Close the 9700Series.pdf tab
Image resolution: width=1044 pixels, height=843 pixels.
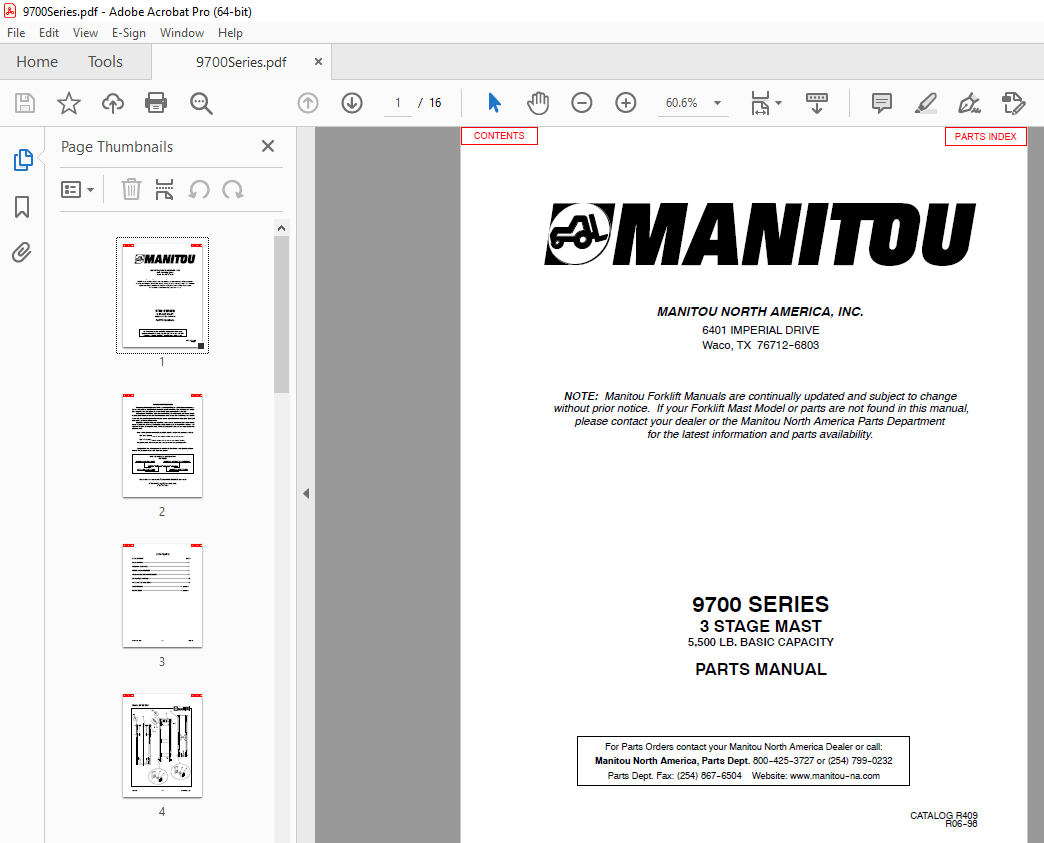click(x=318, y=61)
